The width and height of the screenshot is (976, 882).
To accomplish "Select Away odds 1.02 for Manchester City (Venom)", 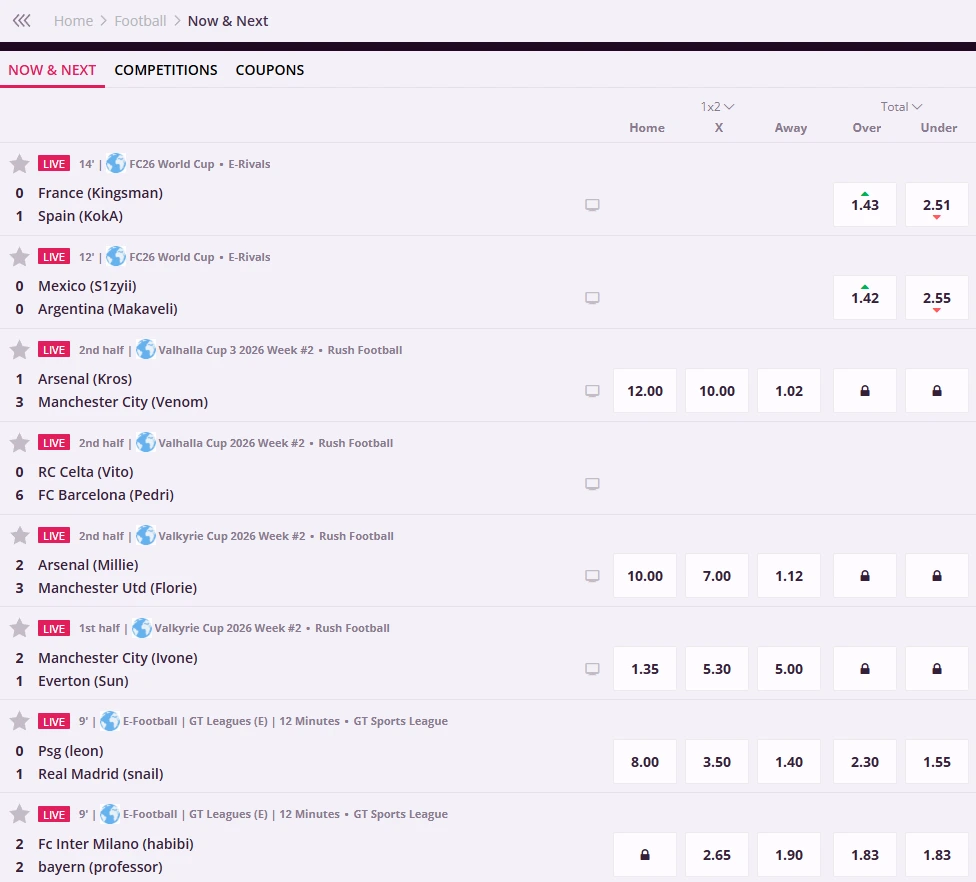I will [x=789, y=391].
